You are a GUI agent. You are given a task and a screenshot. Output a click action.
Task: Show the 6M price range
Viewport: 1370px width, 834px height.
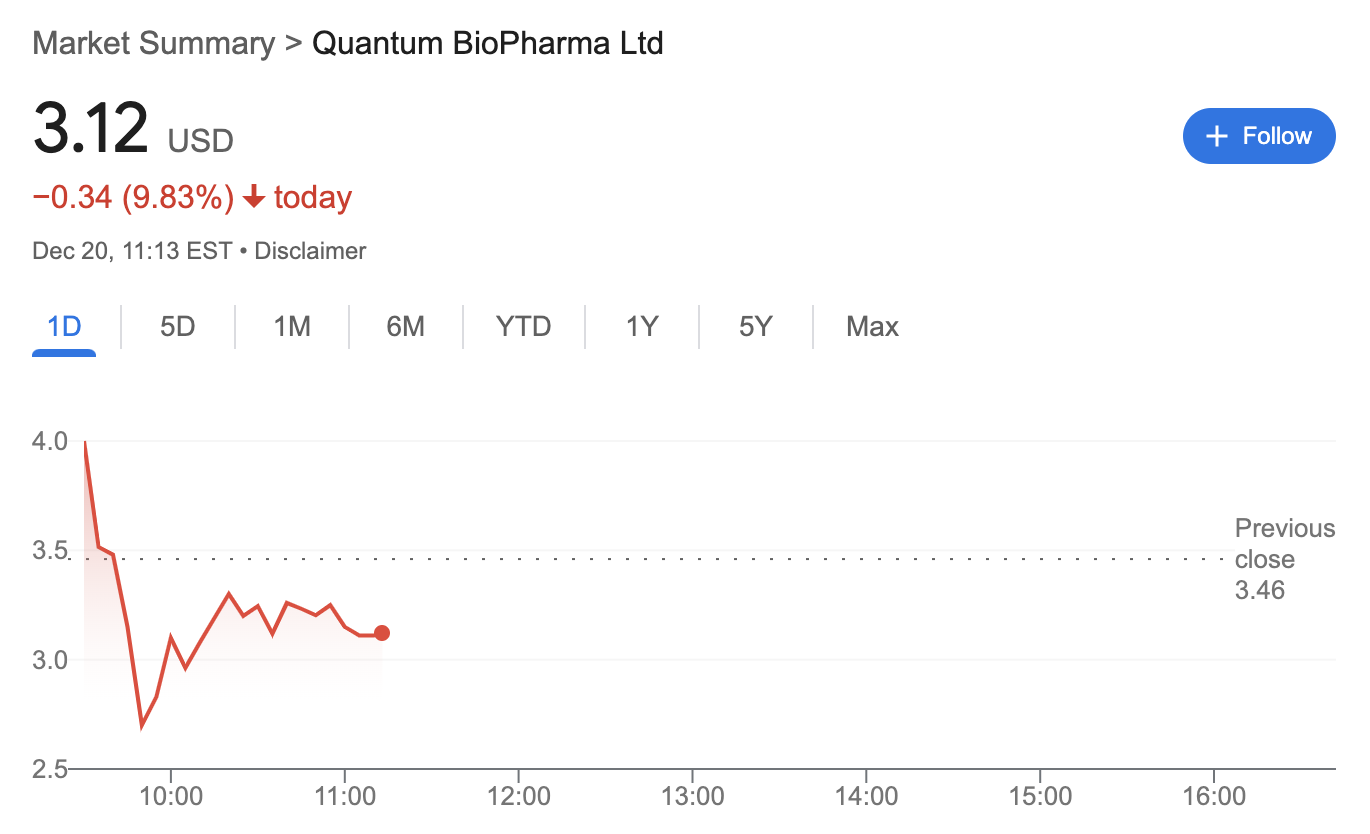coord(406,327)
